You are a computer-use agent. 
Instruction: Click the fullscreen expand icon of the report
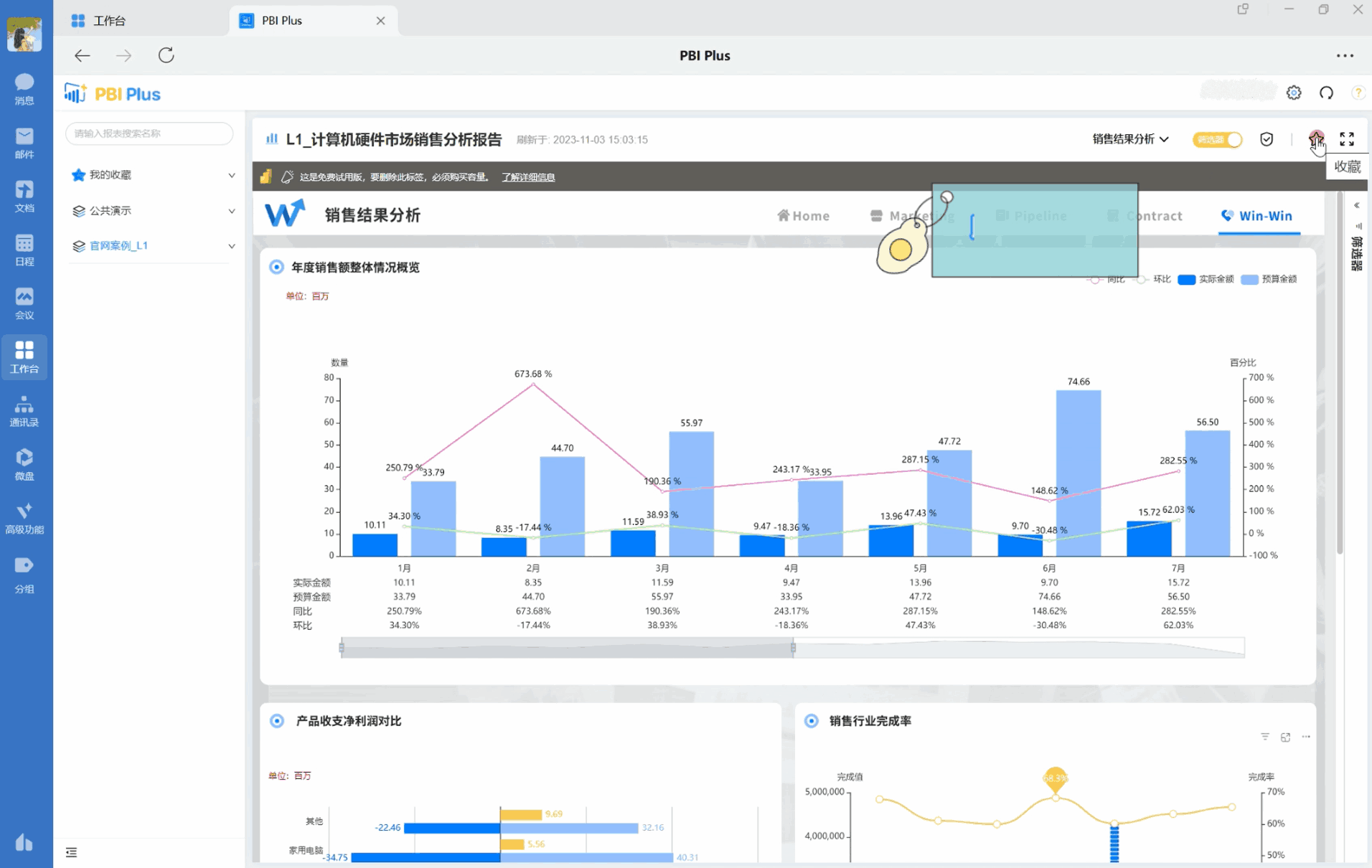(x=1348, y=138)
